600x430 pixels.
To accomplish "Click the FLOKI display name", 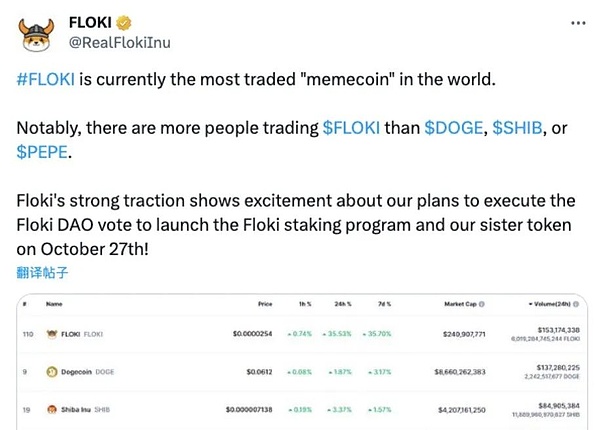I will coord(90,22).
